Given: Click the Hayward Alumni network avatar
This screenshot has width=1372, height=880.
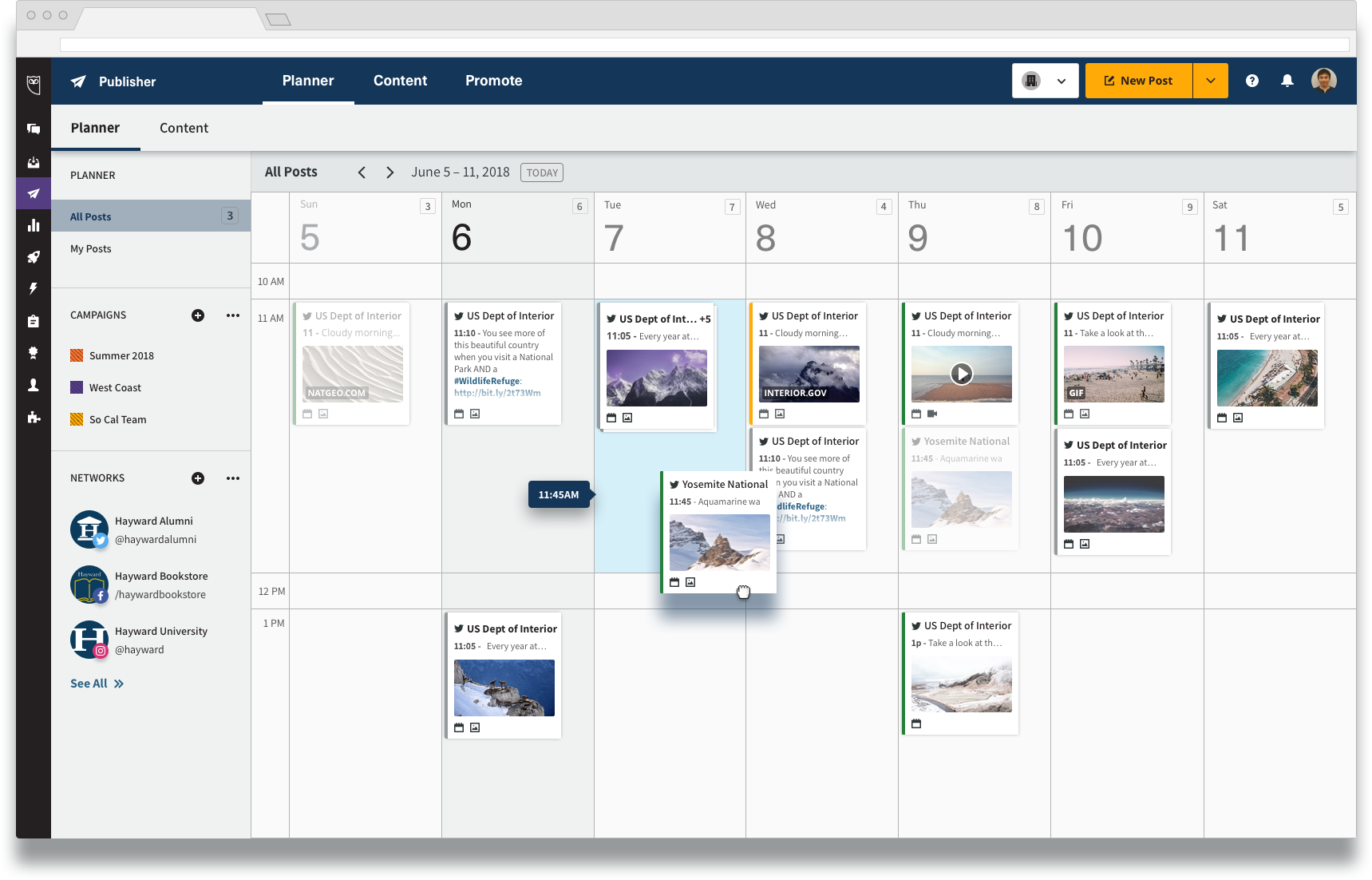Looking at the screenshot, I should 89,529.
